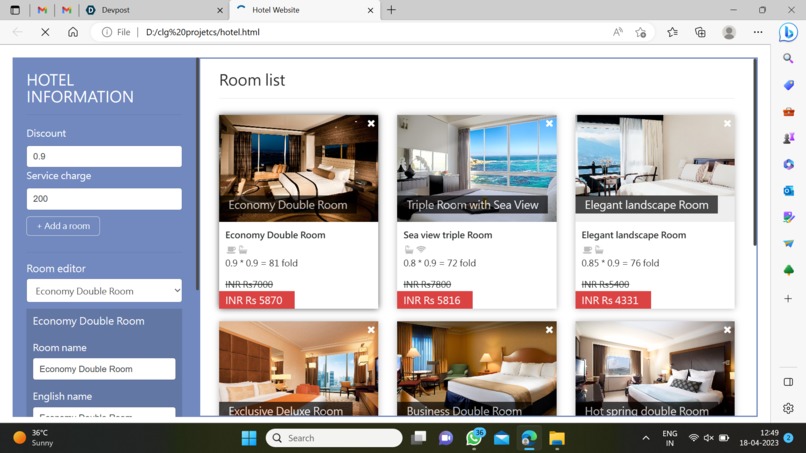The height and width of the screenshot is (453, 806).
Task: Open browser Collections
Action: pyautogui.click(x=700, y=32)
